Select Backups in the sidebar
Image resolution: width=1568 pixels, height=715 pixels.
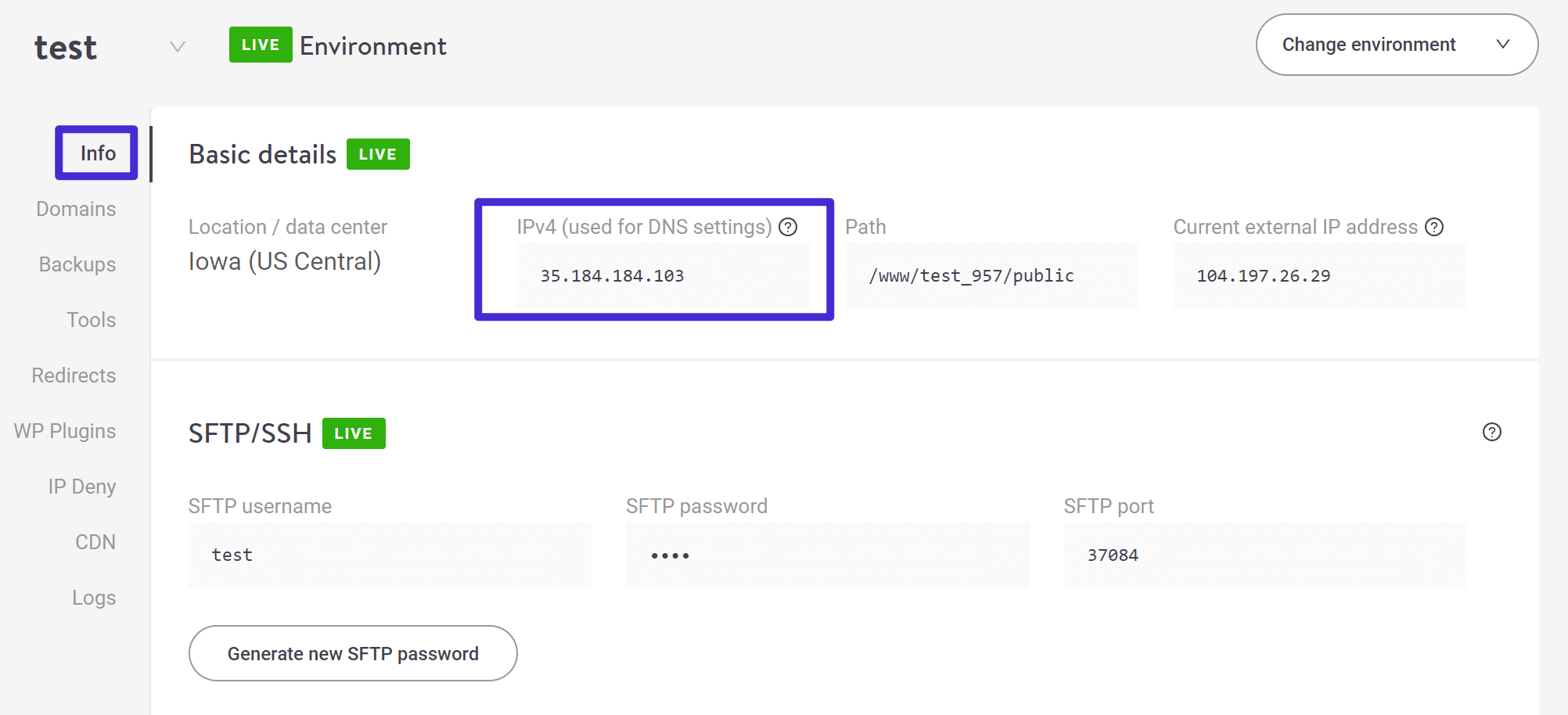tap(77, 264)
